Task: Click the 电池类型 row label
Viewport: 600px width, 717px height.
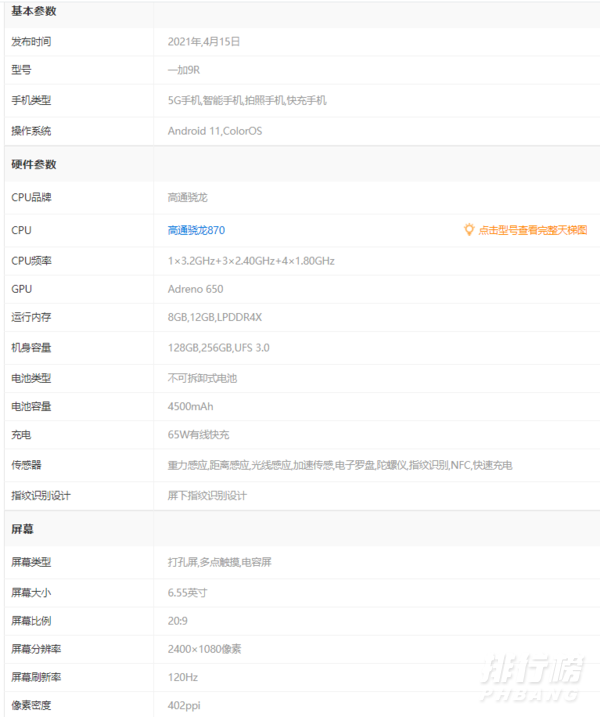Action: point(31,378)
